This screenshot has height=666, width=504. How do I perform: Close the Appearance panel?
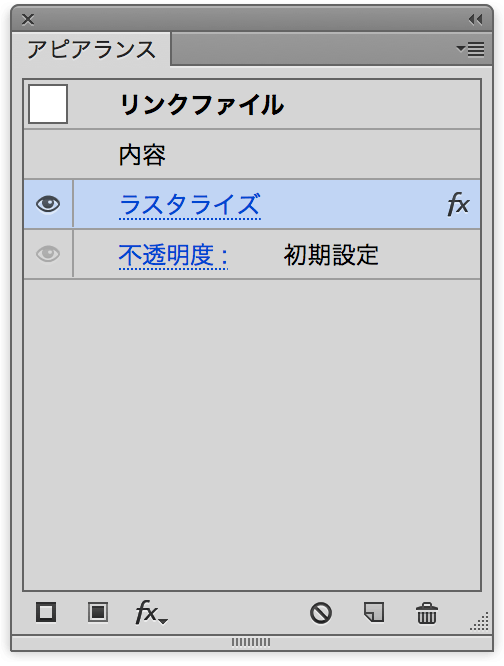coord(28,20)
